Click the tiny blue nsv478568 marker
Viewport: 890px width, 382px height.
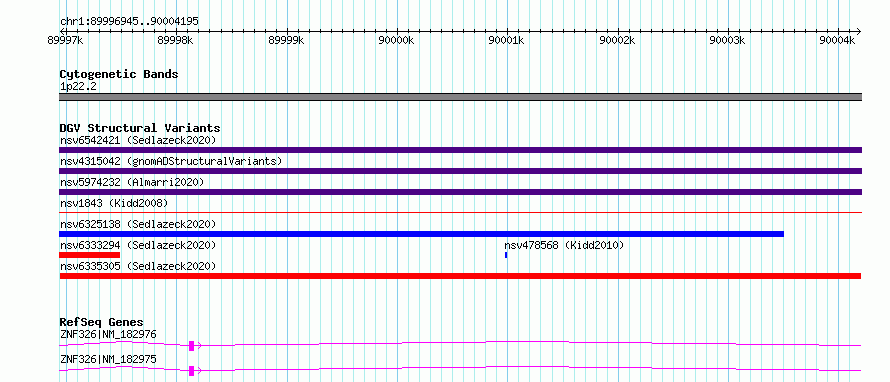coord(506,255)
